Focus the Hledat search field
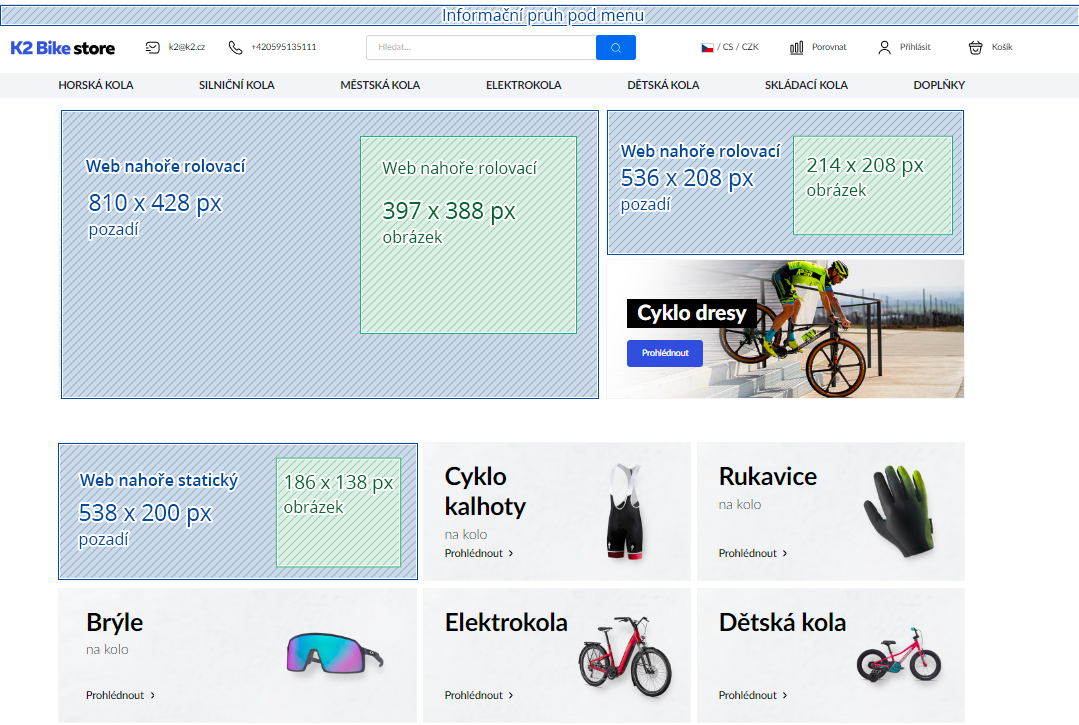 [x=481, y=47]
